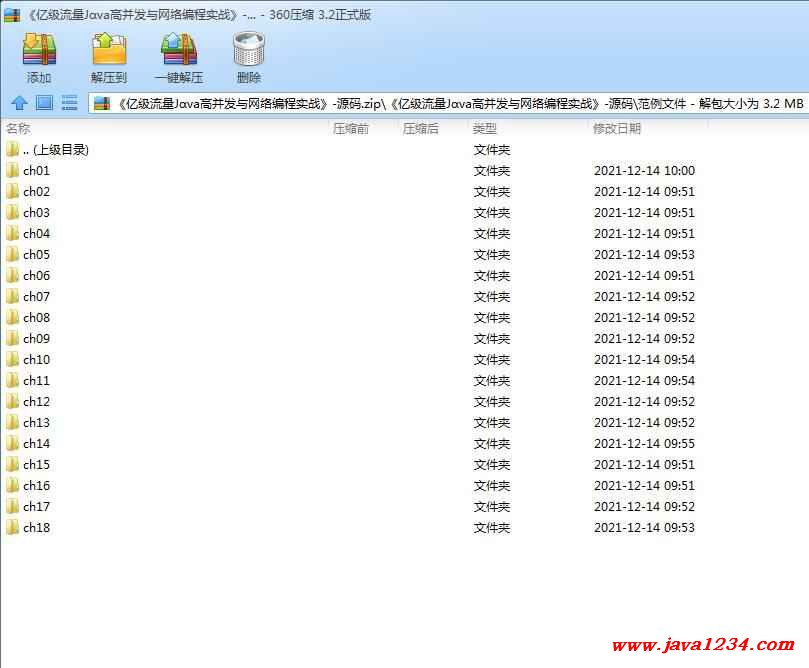This screenshot has width=809, height=668.
Task: Click the 压缩前 column header
Action: click(350, 129)
